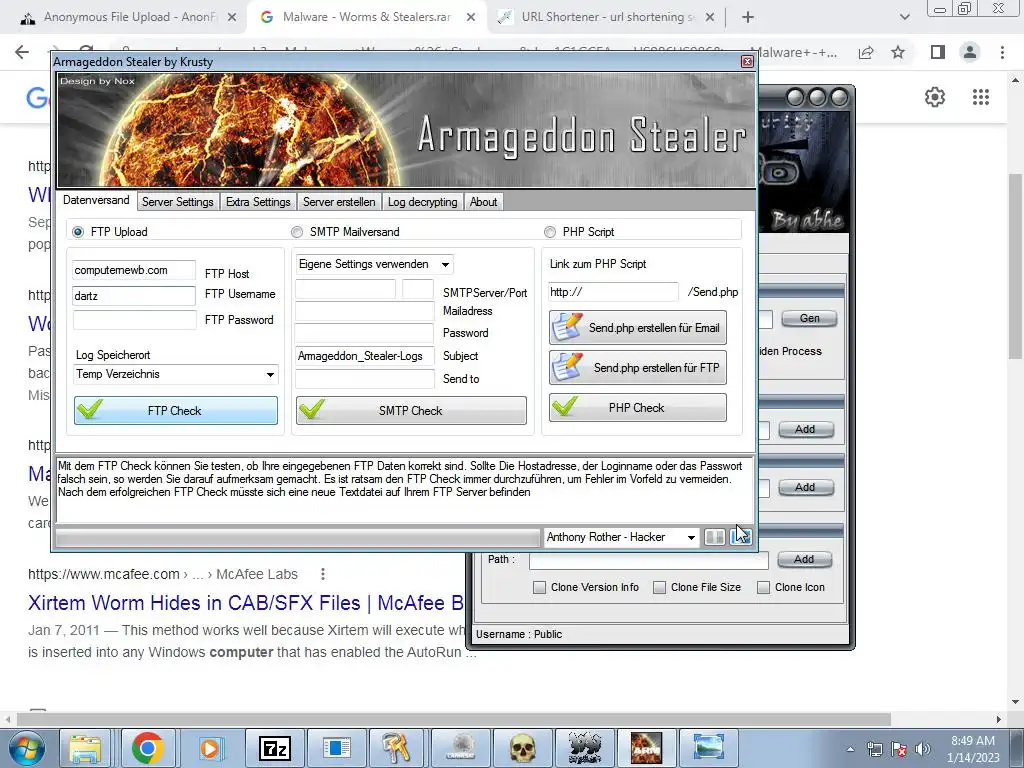Click the browser horizontal scrollbar
The width and height of the screenshot is (1024, 768).
coord(454,719)
